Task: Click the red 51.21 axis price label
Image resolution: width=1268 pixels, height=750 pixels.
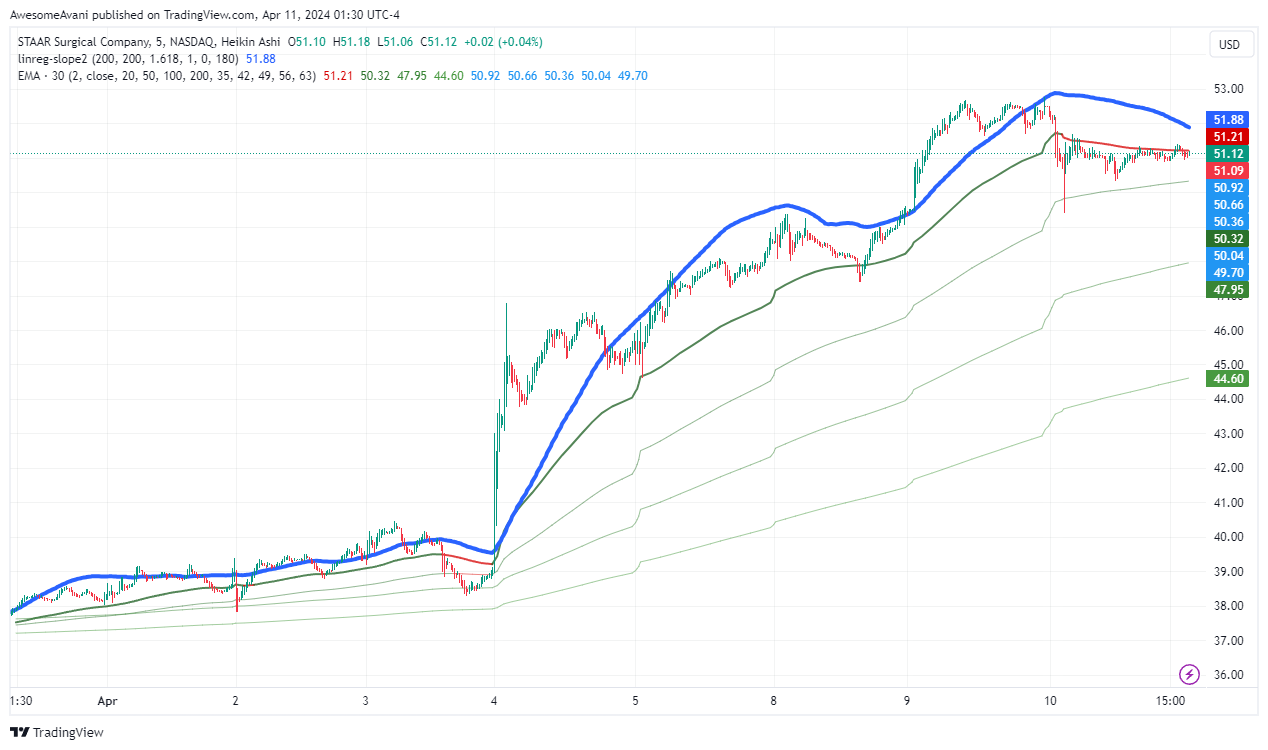Action: click(x=1228, y=137)
